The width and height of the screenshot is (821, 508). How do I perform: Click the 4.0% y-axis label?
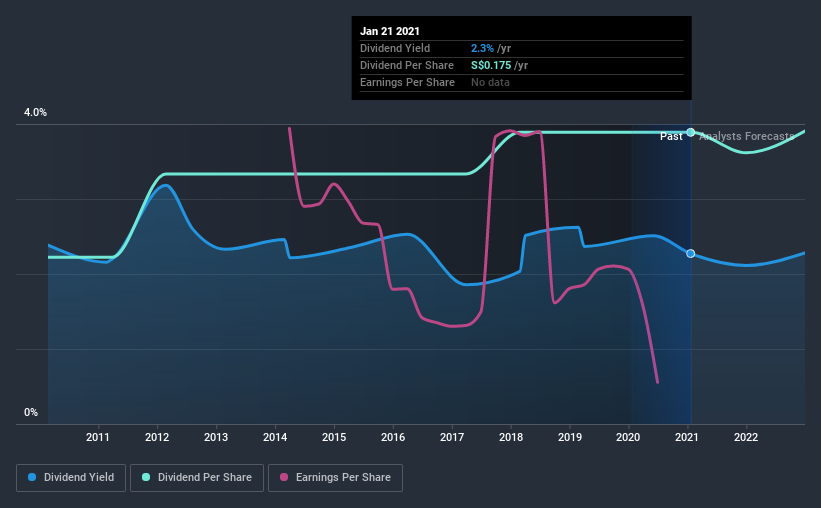(x=35, y=112)
